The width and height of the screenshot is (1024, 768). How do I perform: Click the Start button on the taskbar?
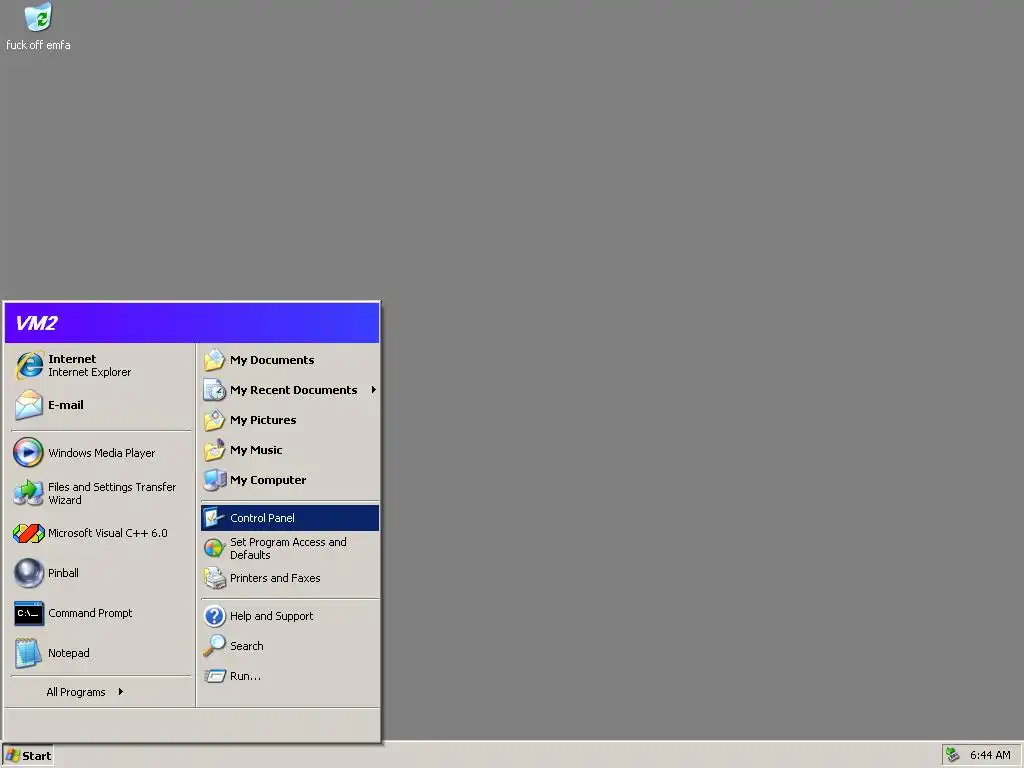(x=28, y=756)
